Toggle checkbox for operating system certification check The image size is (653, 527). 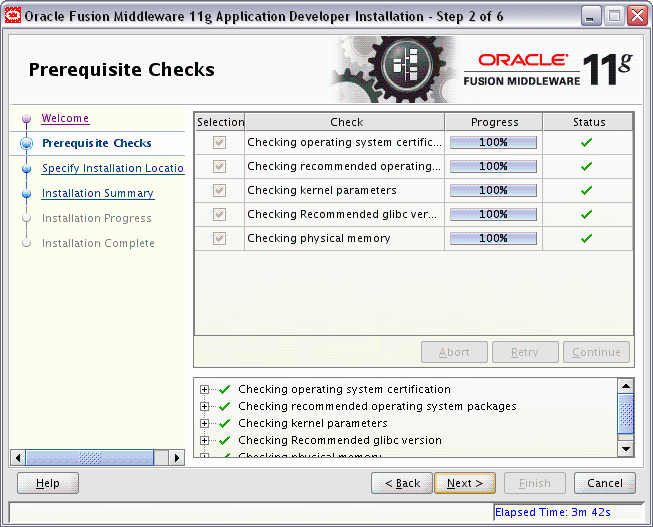pos(219,142)
